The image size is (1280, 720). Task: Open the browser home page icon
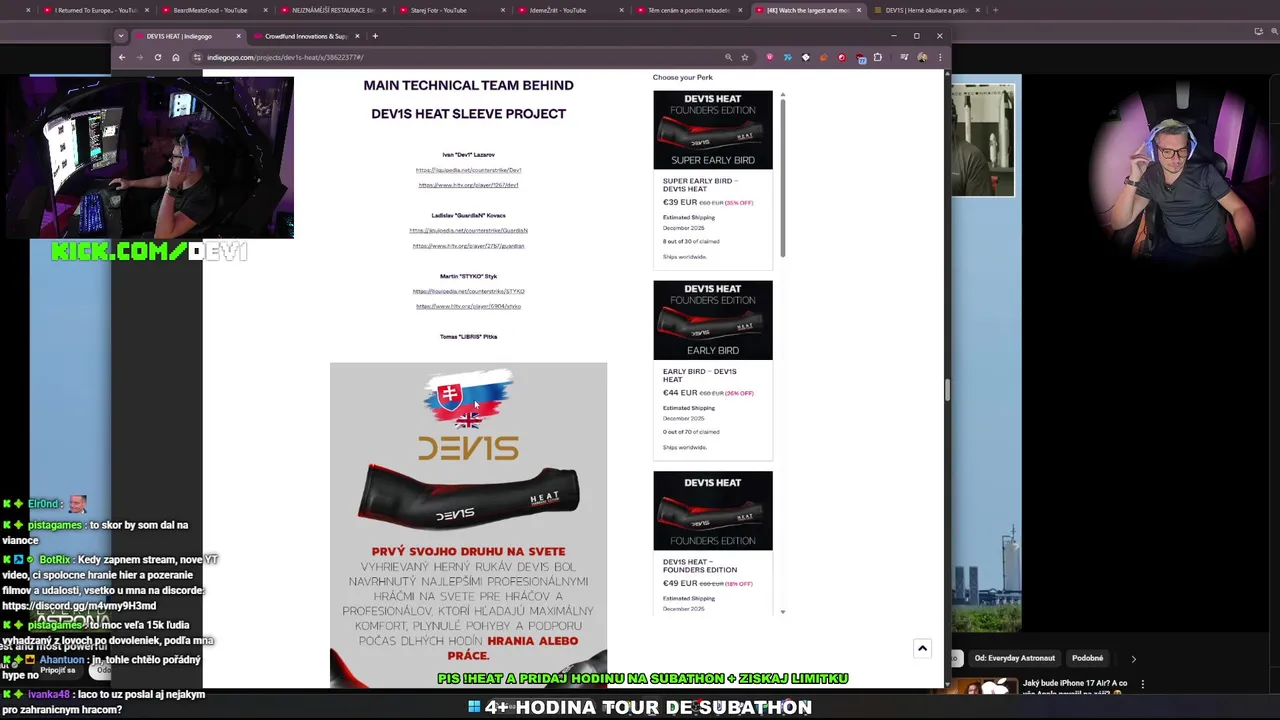click(x=176, y=57)
